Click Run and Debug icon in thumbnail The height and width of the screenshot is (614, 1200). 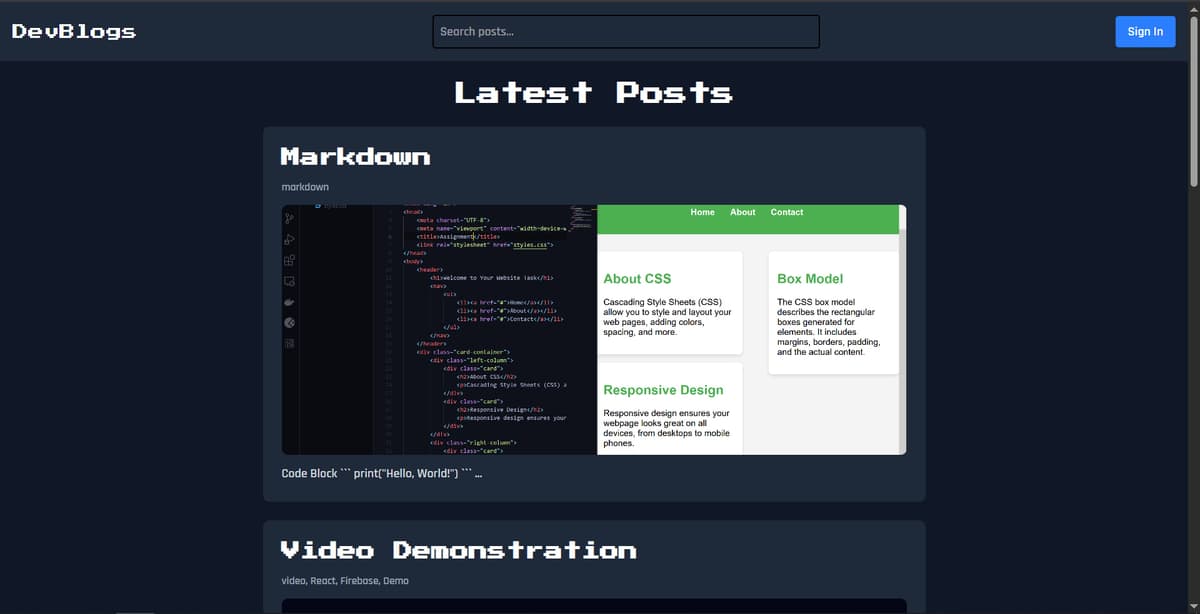pyautogui.click(x=289, y=240)
